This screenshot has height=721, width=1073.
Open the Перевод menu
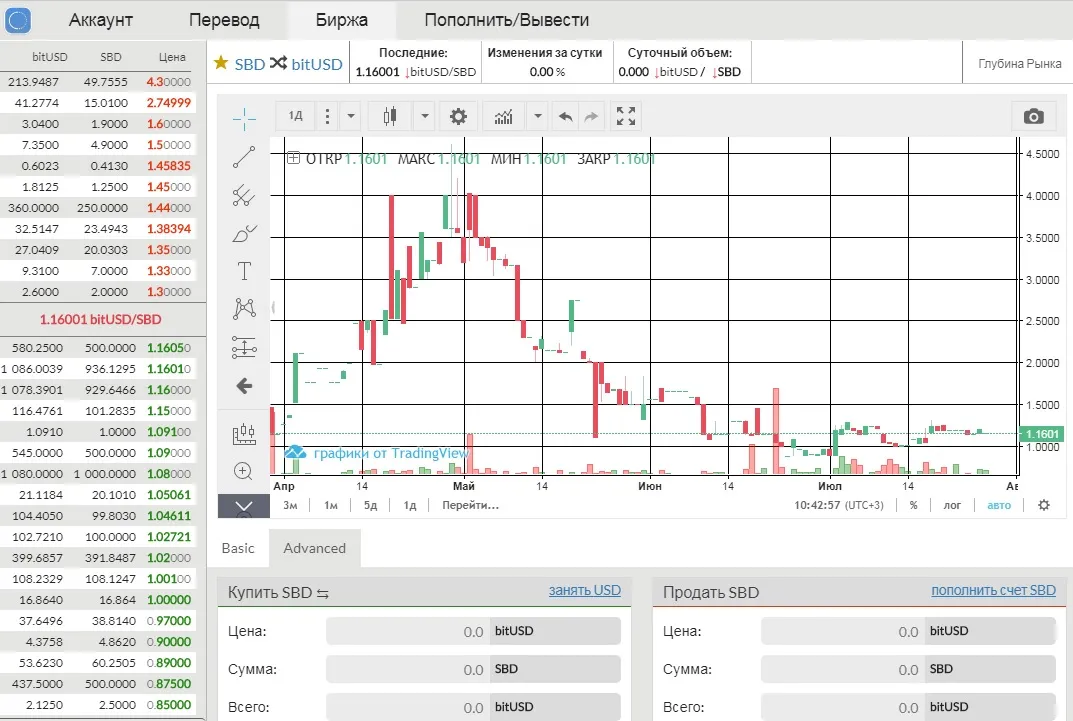pos(224,20)
